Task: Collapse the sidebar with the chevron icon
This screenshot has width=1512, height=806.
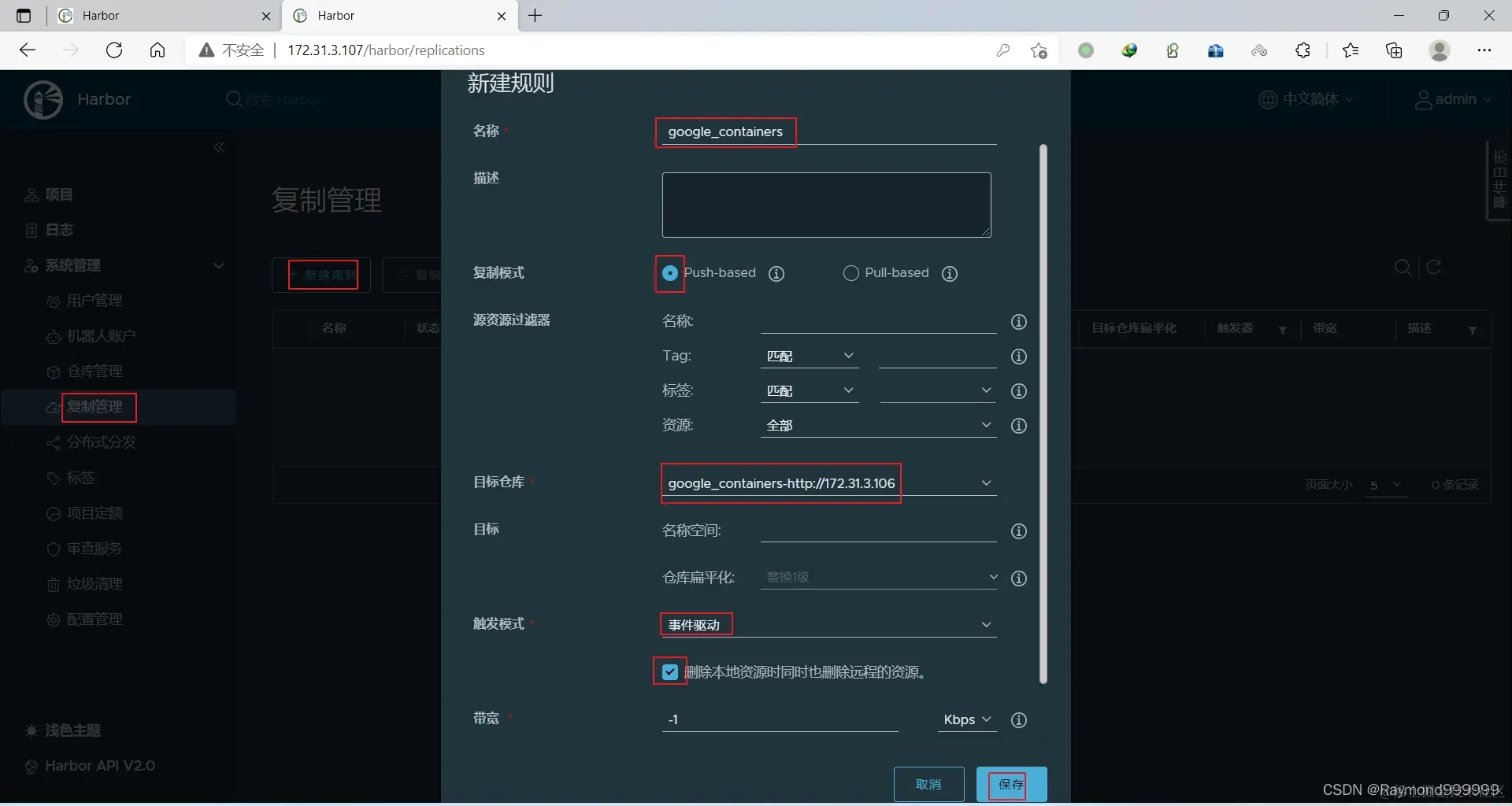Action: pyautogui.click(x=220, y=148)
